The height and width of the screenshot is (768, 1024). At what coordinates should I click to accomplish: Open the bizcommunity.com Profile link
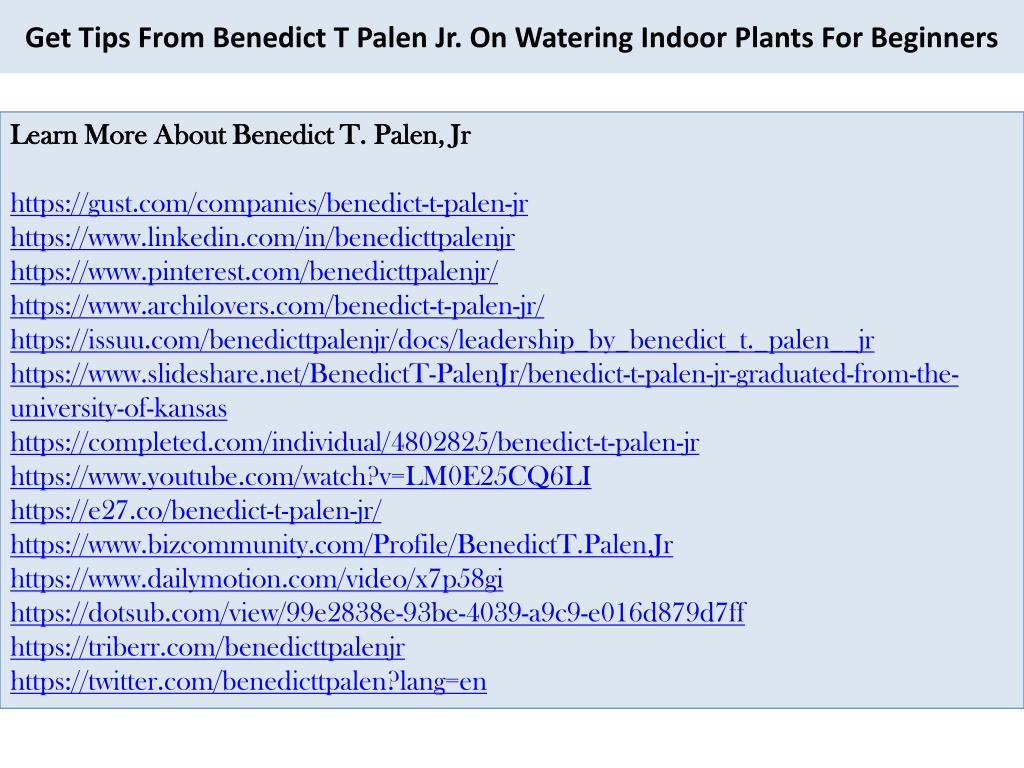click(342, 545)
